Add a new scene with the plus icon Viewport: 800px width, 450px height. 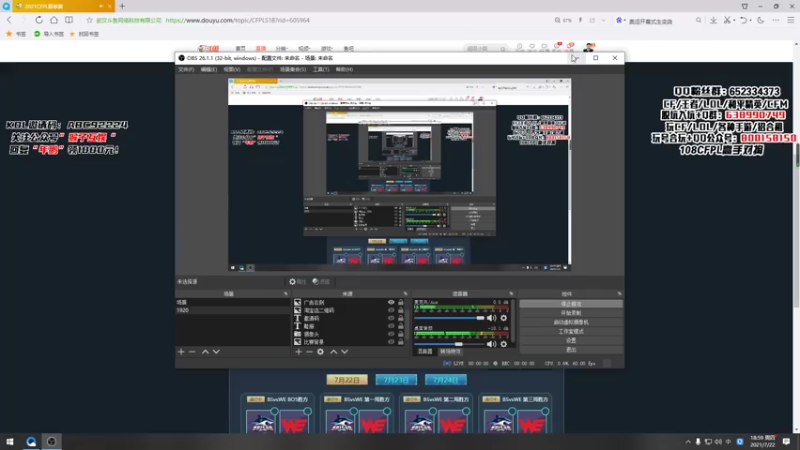pos(181,352)
